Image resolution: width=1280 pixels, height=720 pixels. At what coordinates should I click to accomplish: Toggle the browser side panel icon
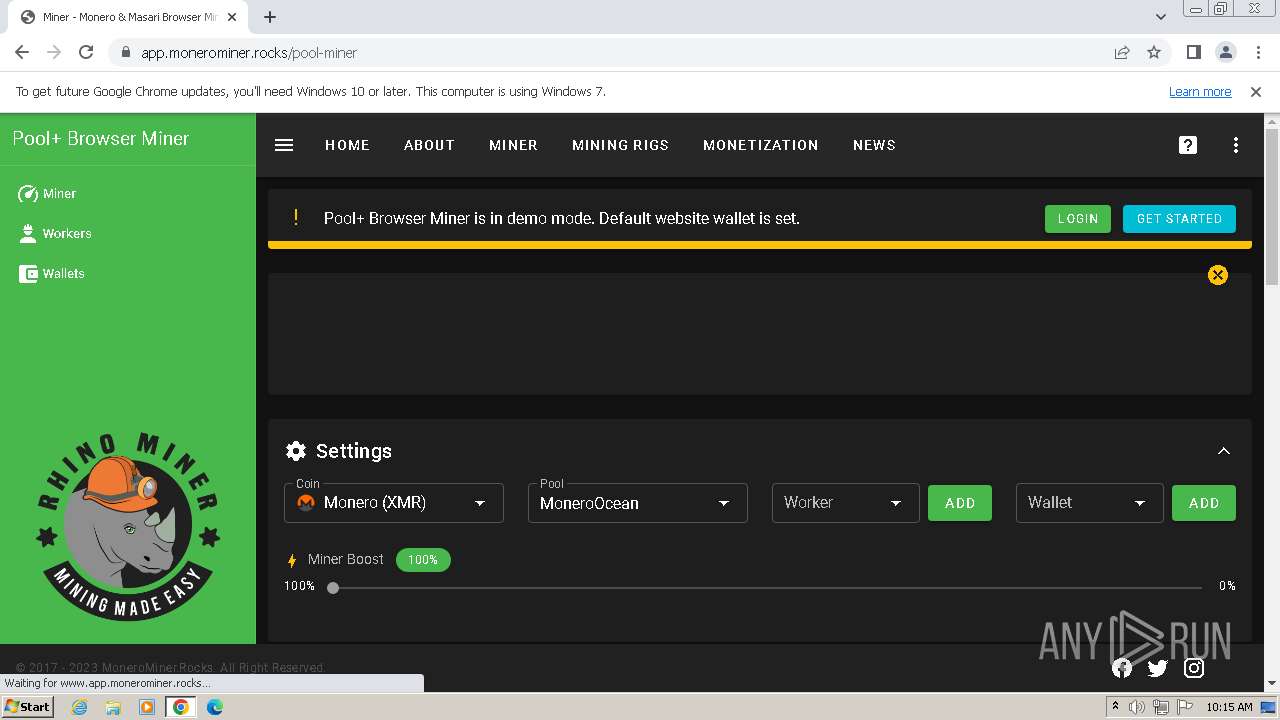pos(1194,52)
